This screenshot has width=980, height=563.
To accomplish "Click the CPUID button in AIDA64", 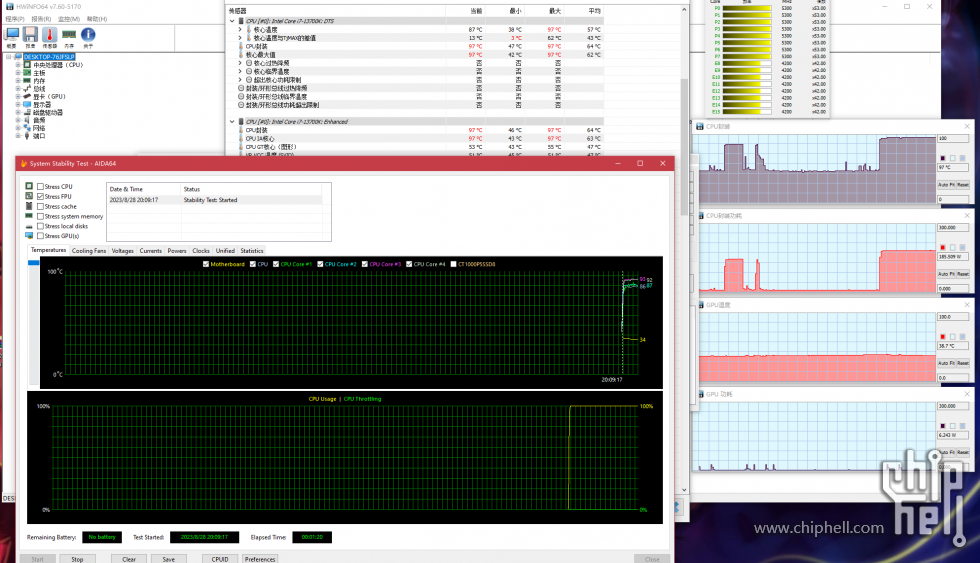I will point(220,559).
